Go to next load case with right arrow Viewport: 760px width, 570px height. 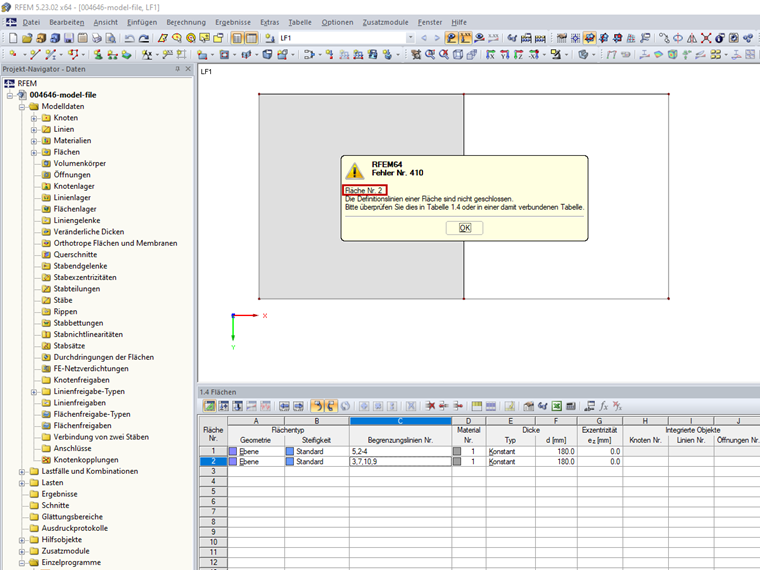(437, 38)
